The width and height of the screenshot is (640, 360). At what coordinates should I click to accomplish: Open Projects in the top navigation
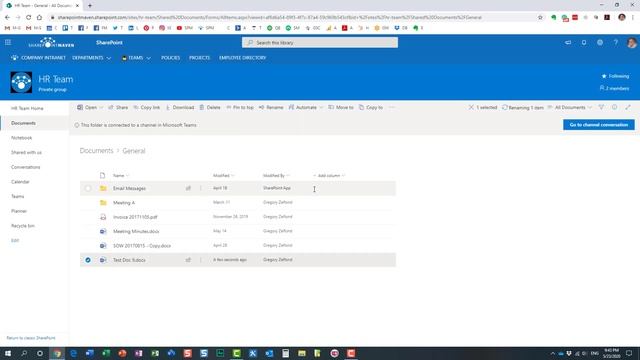(199, 58)
